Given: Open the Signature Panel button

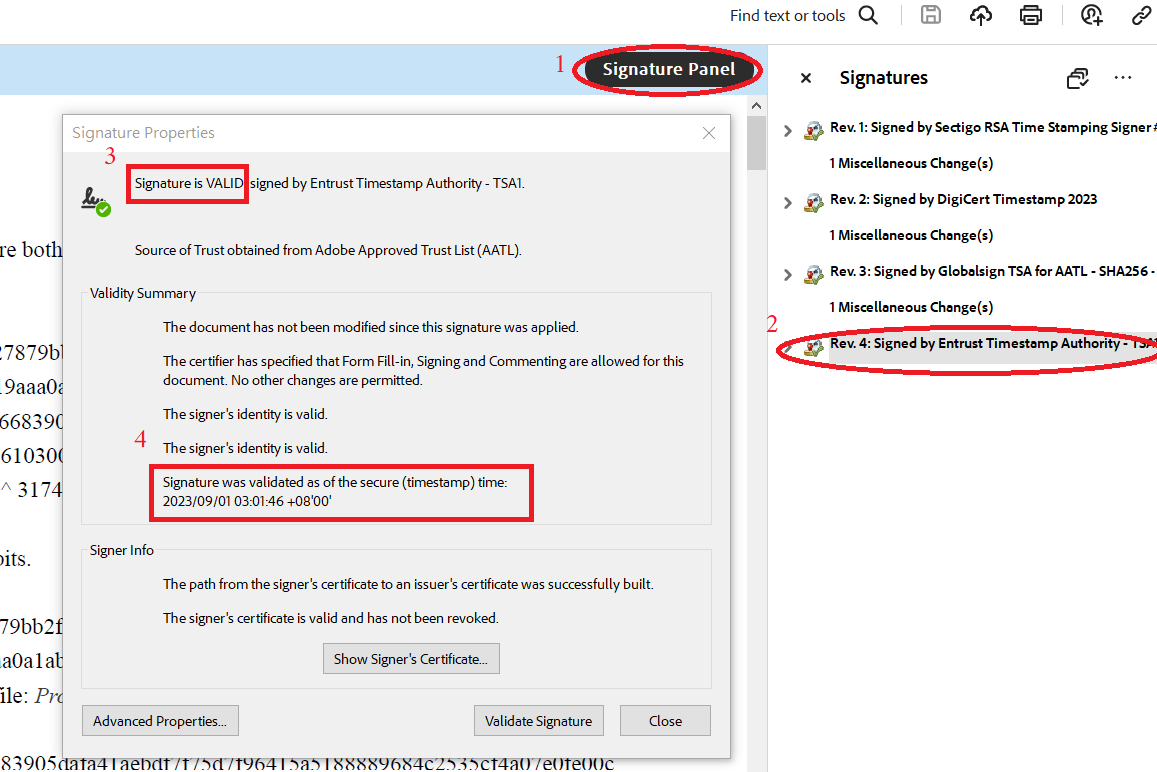Looking at the screenshot, I should (x=669, y=69).
